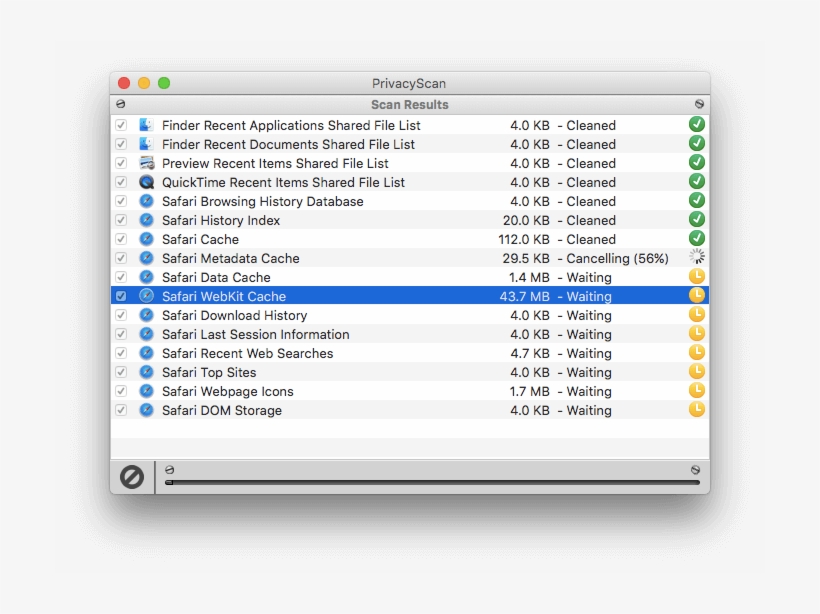Click green cleaned checkmark for QuickTime Recent Items

[697, 181]
